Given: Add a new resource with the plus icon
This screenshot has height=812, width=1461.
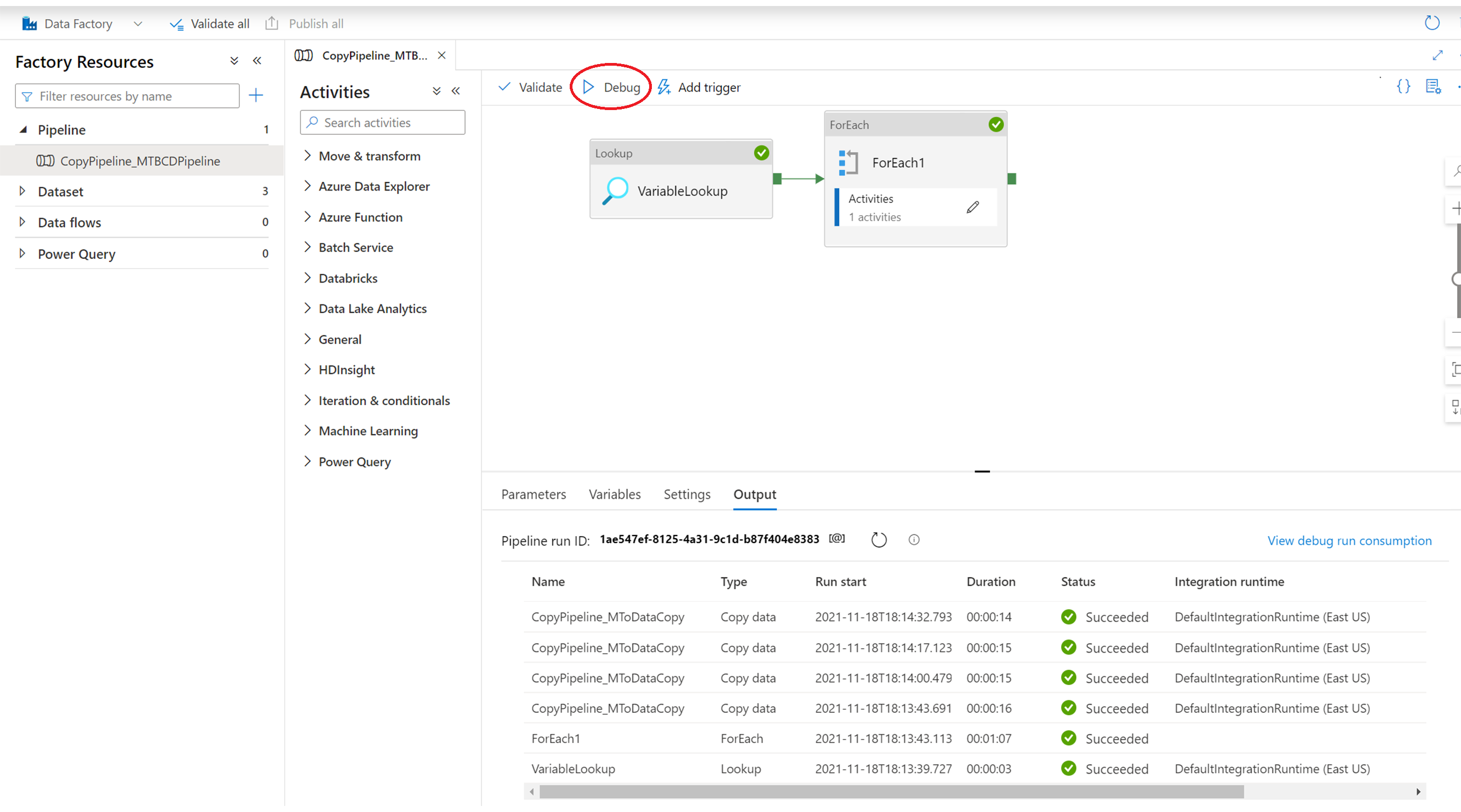Looking at the screenshot, I should coord(256,95).
